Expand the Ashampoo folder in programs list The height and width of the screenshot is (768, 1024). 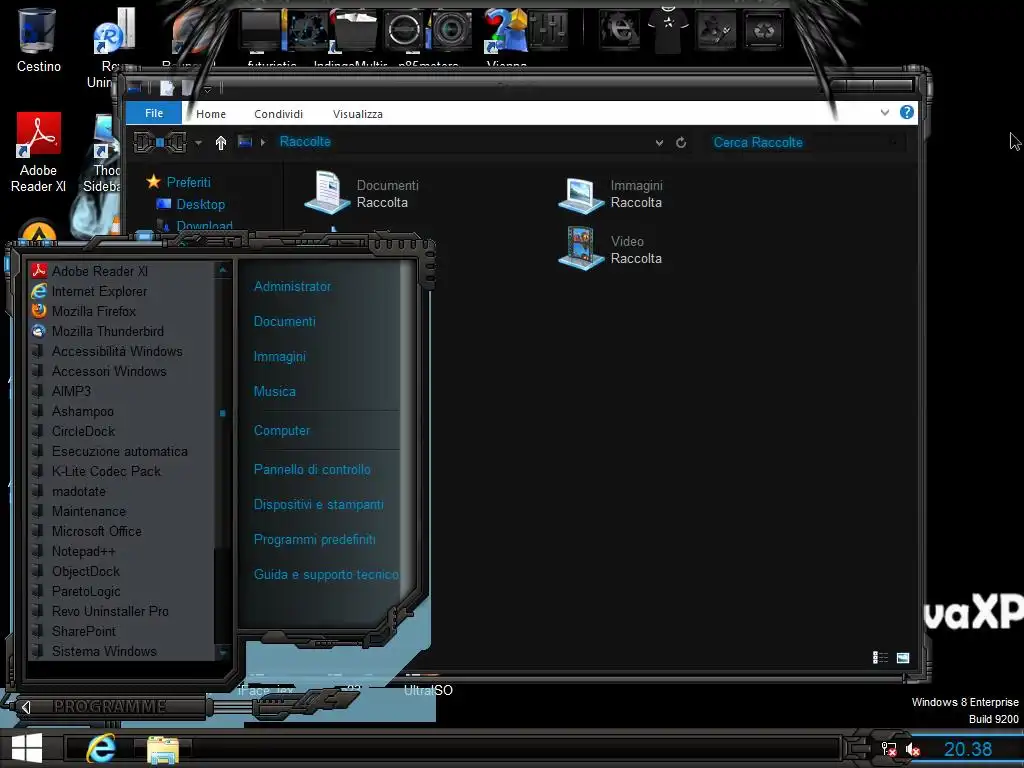[82, 411]
